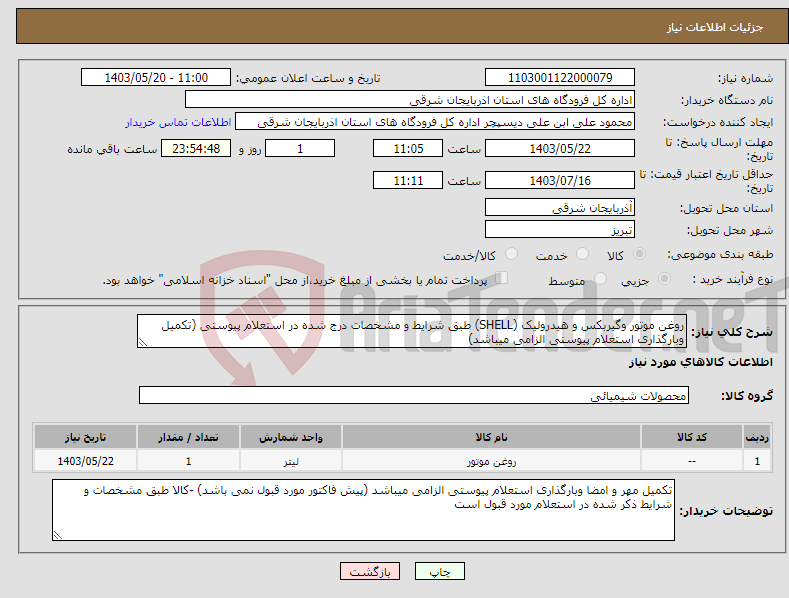Open اطلاعات تماس خریدار contact link
The width and height of the screenshot is (789, 598).
pos(178,122)
